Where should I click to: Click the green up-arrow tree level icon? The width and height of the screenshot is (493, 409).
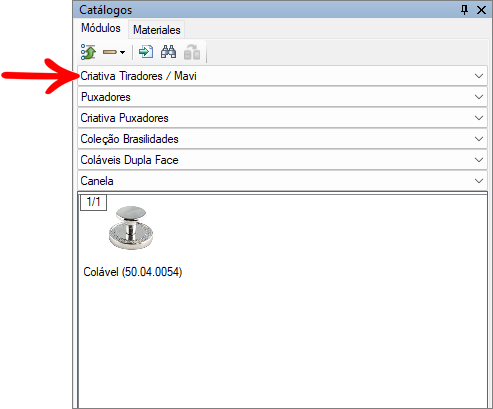click(x=88, y=52)
